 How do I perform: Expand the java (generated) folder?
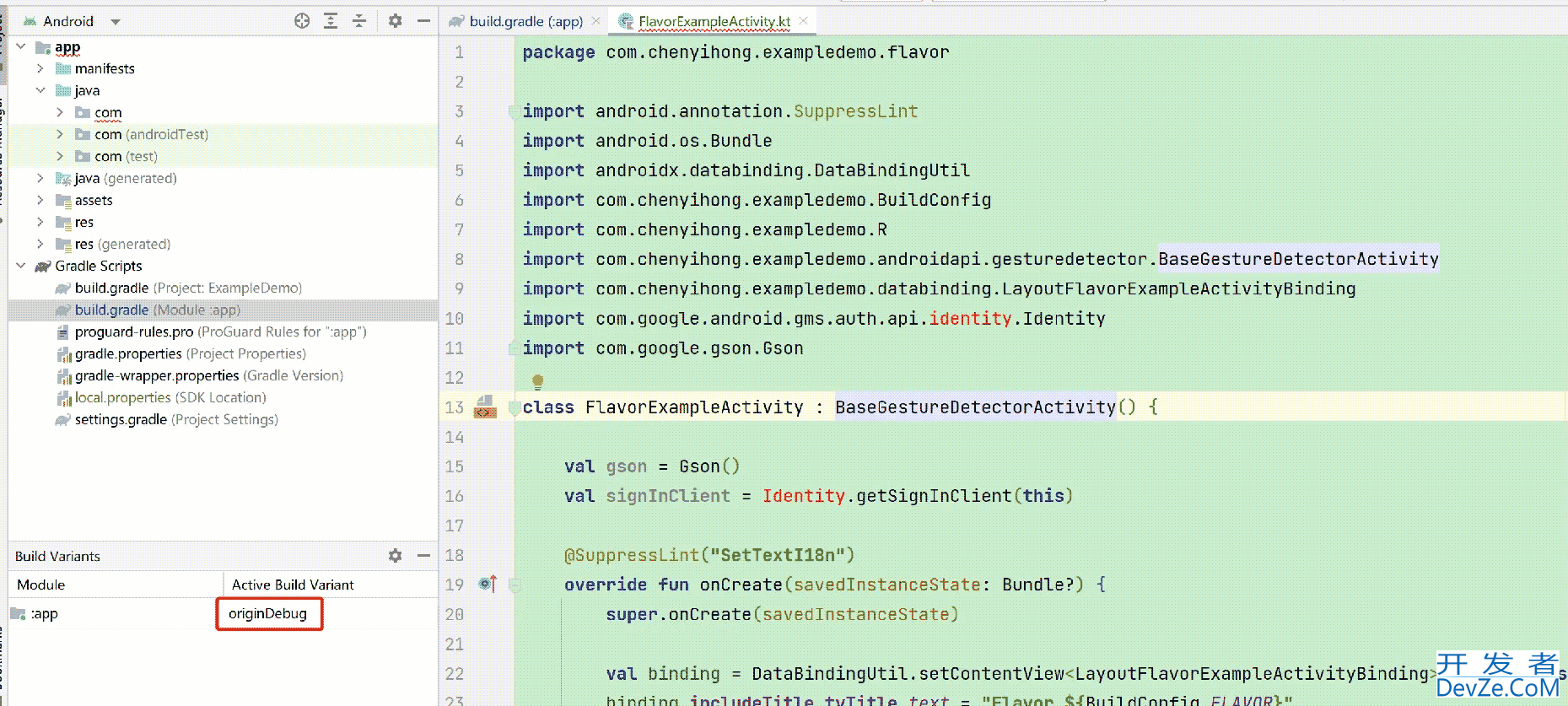click(x=40, y=178)
